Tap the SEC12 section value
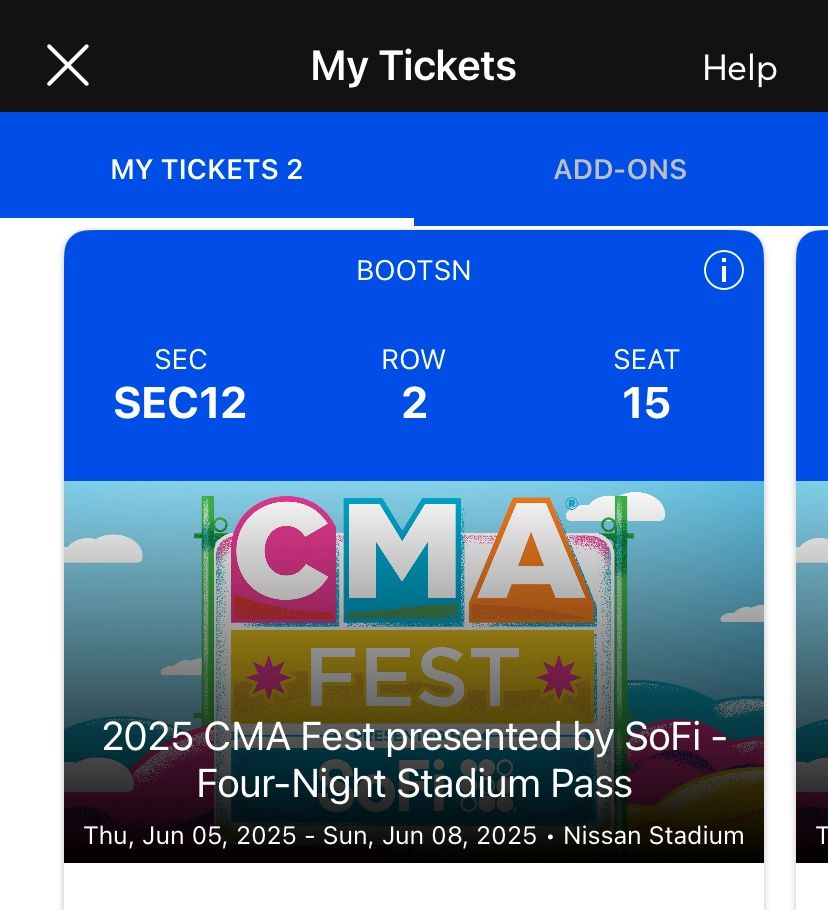Screen dimensions: 828x910 [180, 403]
